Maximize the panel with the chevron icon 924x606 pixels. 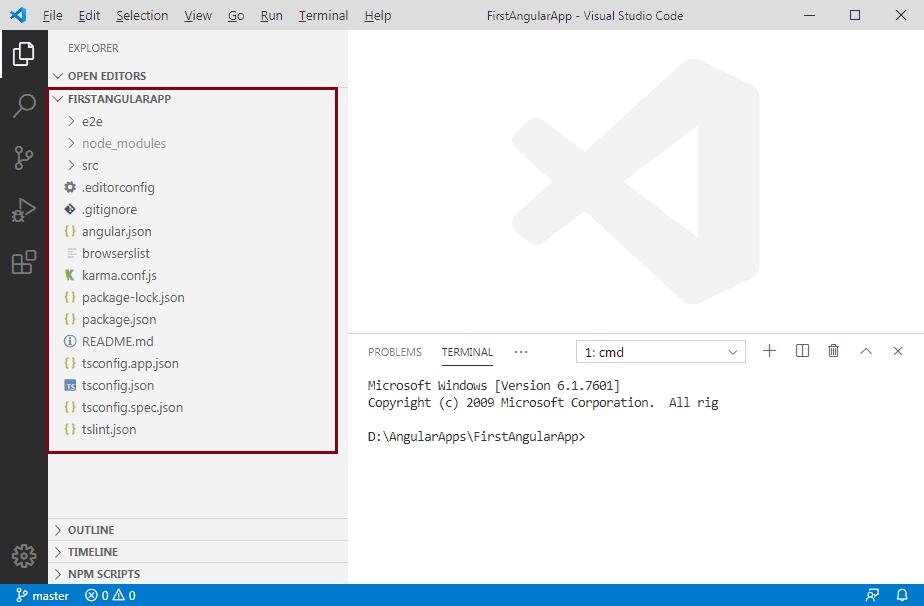(x=866, y=351)
